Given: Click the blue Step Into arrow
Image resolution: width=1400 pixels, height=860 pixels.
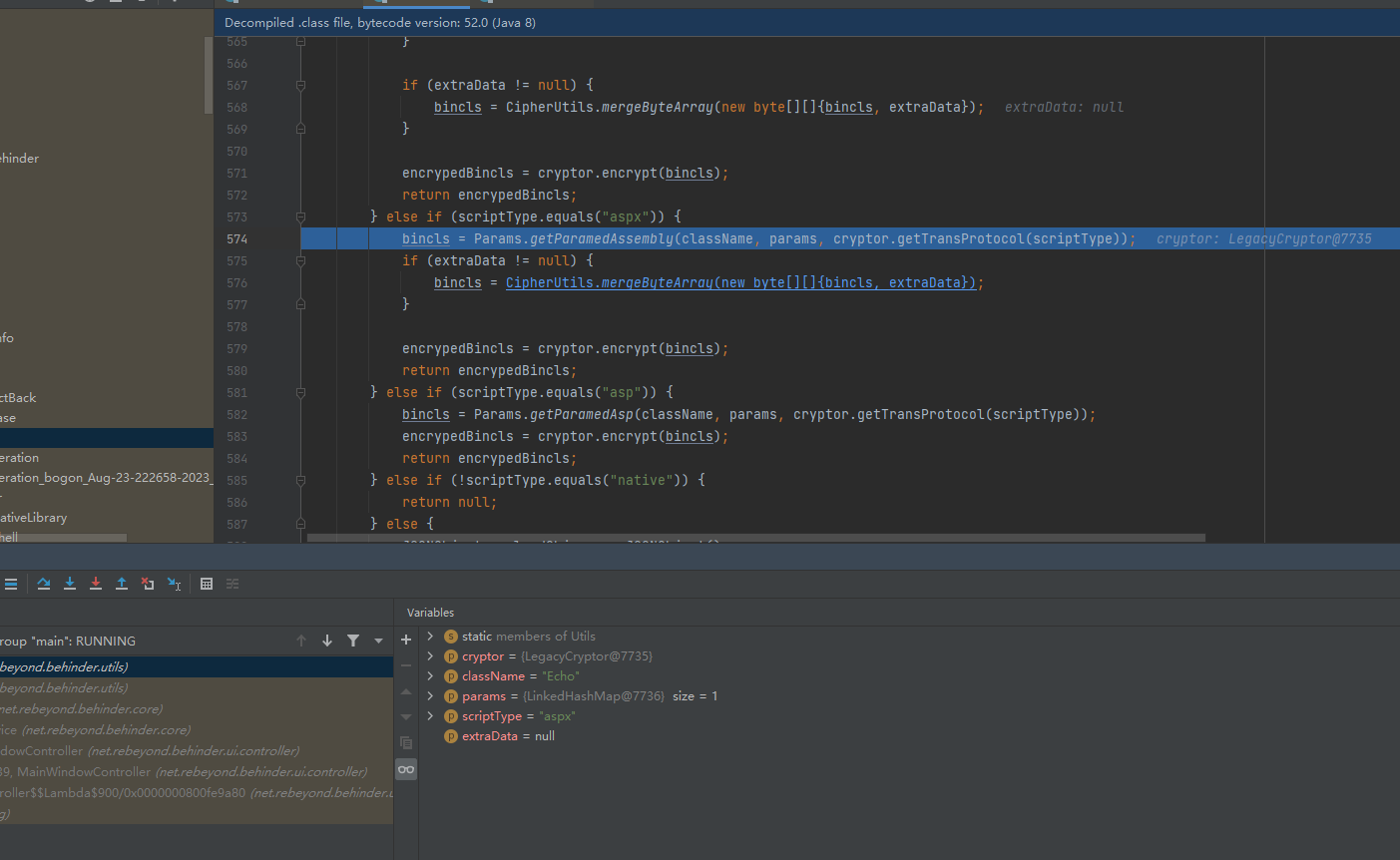Looking at the screenshot, I should coord(70,584).
